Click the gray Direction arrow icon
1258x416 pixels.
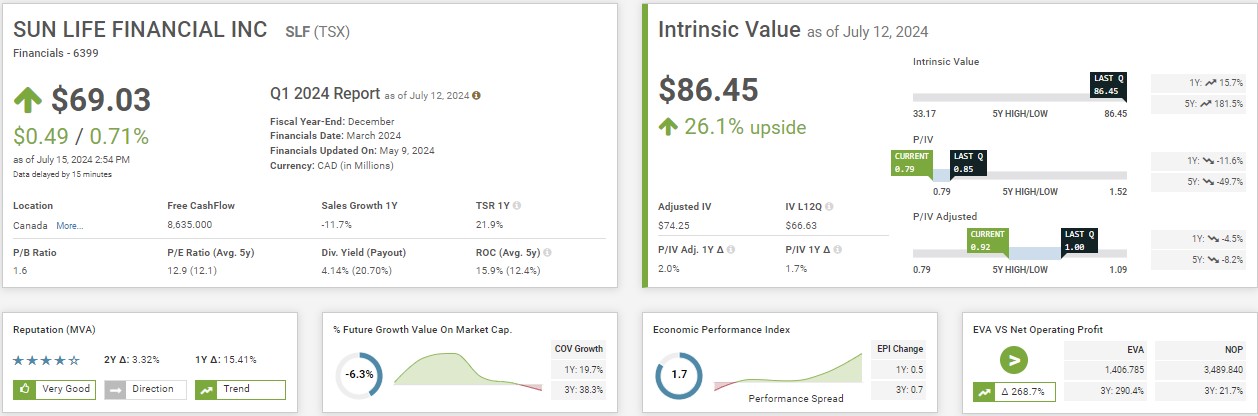(x=114, y=390)
